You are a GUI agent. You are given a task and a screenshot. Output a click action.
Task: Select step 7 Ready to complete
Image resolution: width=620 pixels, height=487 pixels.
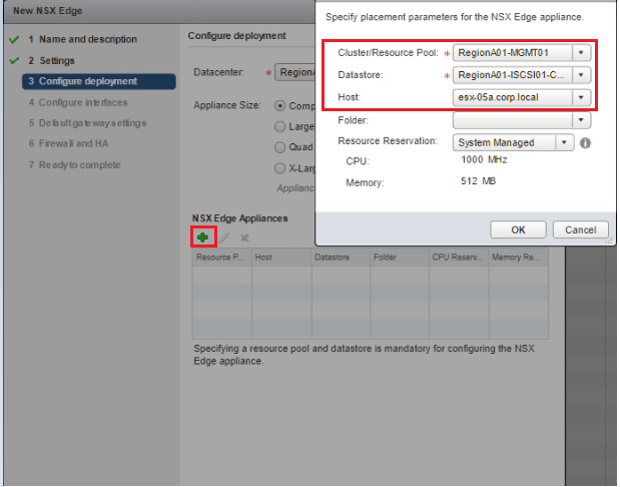(74, 165)
